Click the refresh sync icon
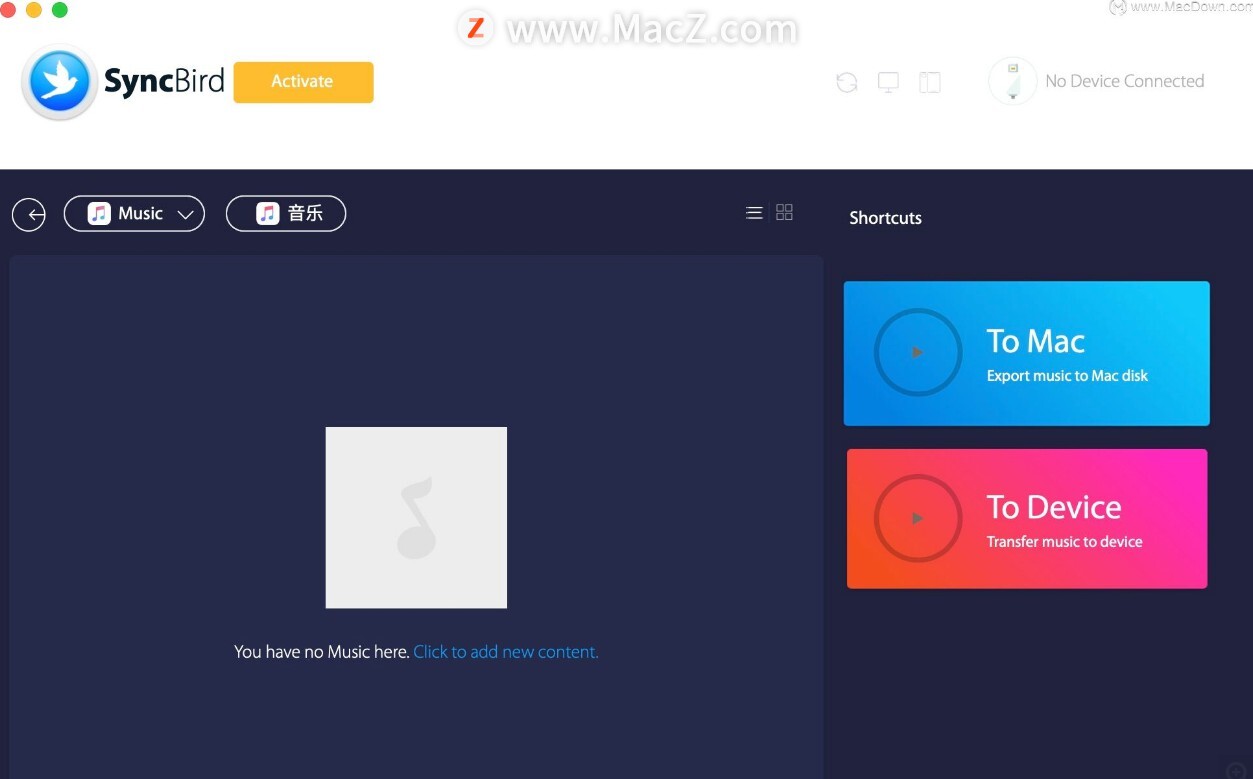The height and width of the screenshot is (779, 1253). tap(847, 83)
